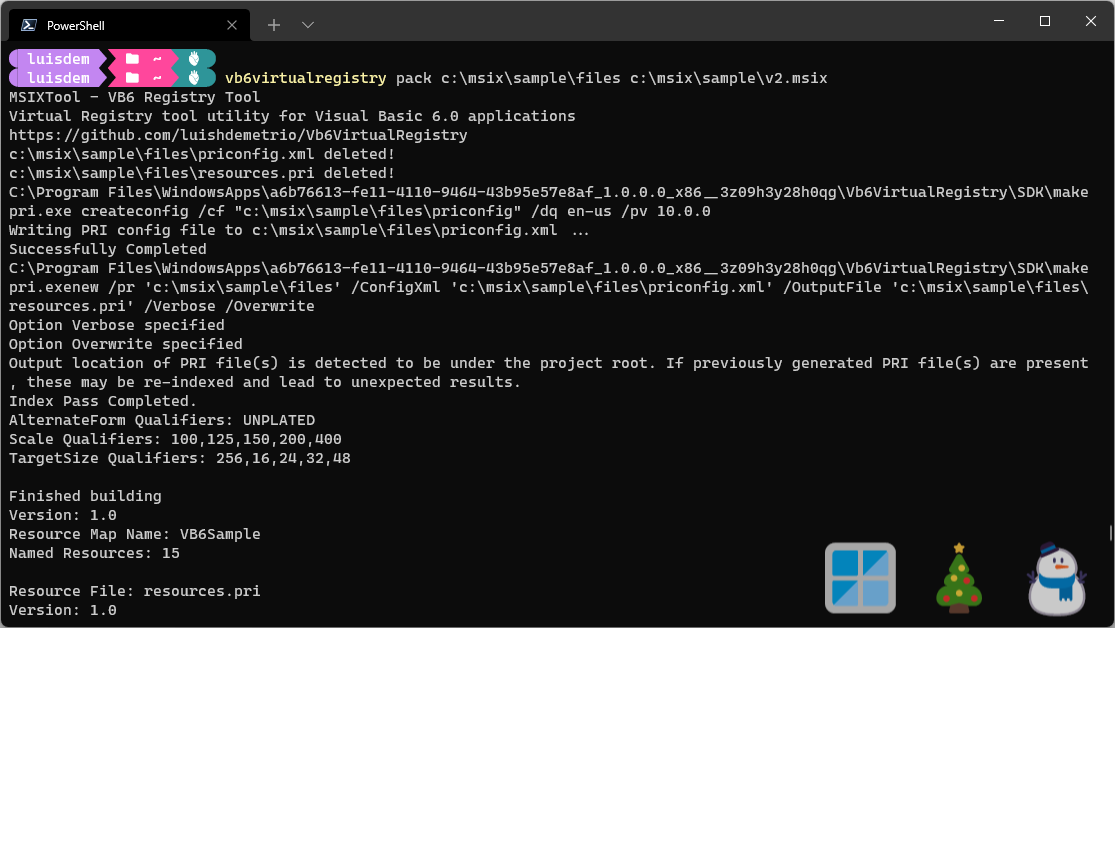Click the folder icon in the command line prompt

click(132, 77)
